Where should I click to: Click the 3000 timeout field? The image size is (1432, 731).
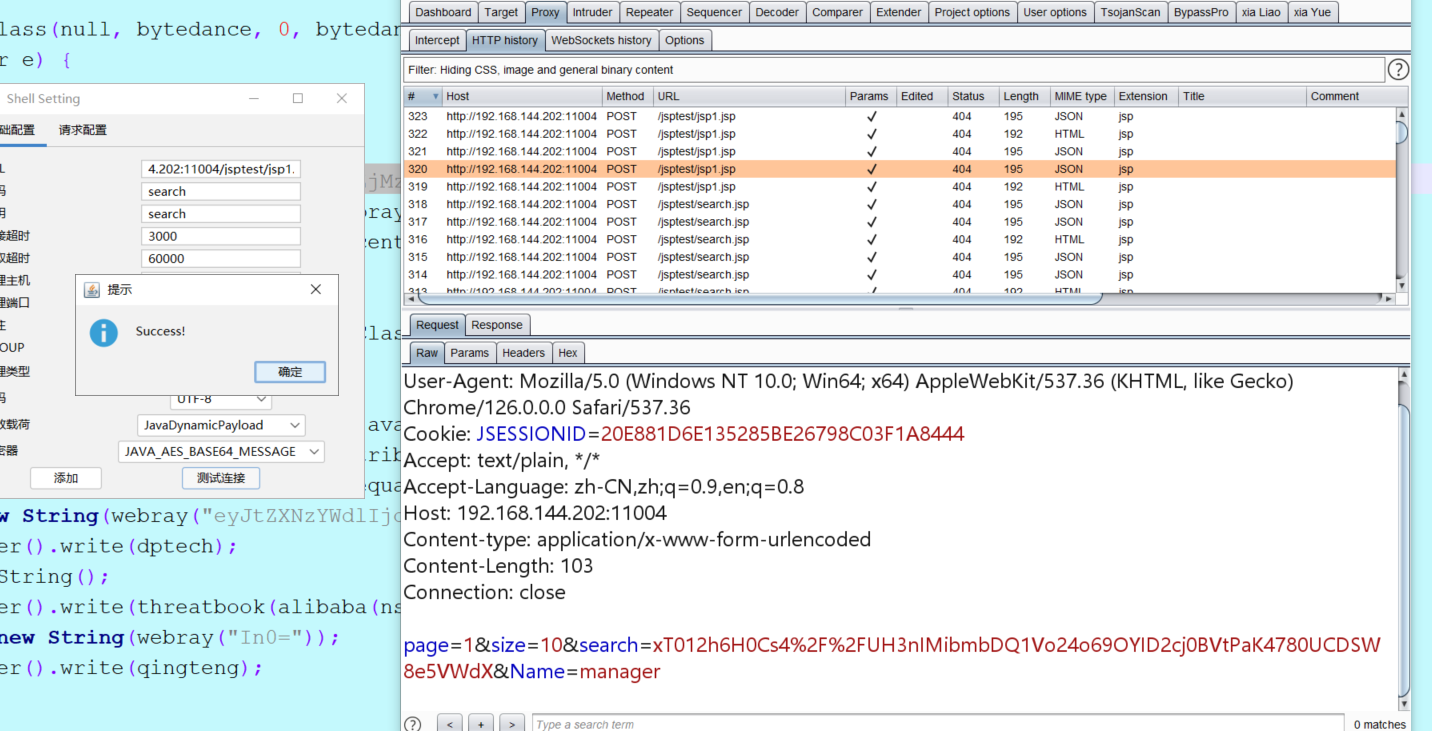(221, 236)
